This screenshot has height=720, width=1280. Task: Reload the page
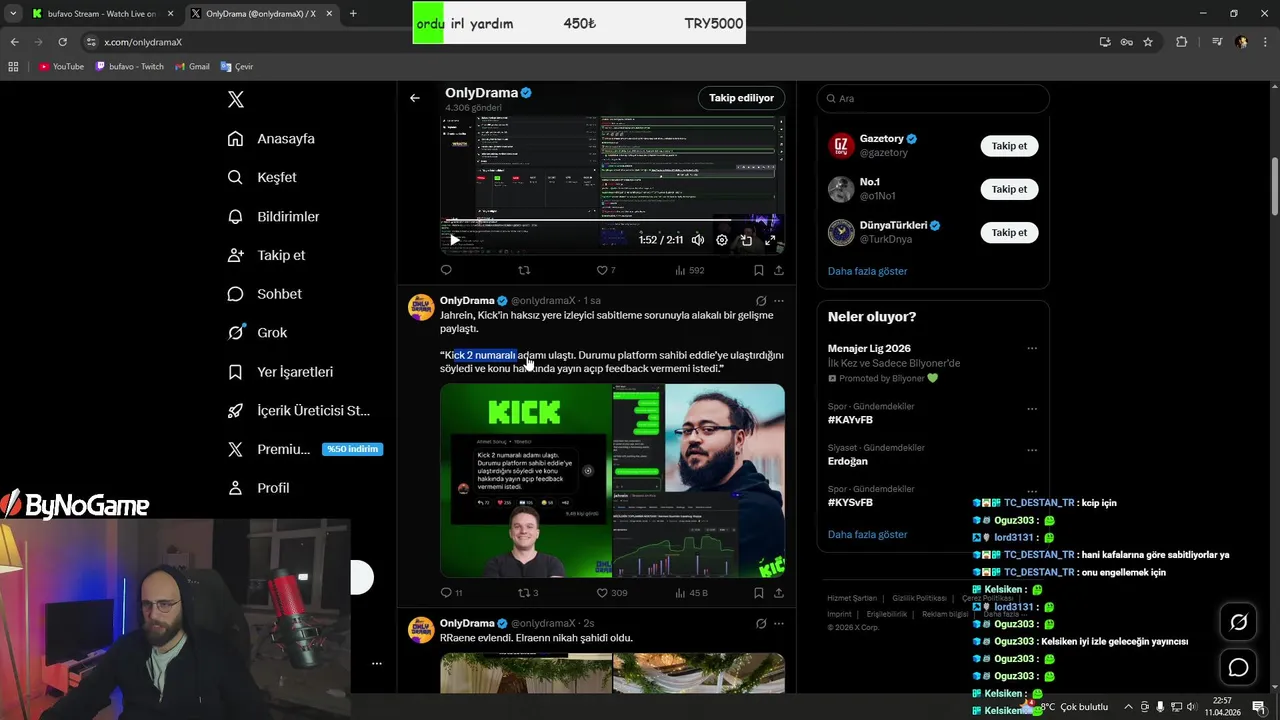tap(62, 42)
